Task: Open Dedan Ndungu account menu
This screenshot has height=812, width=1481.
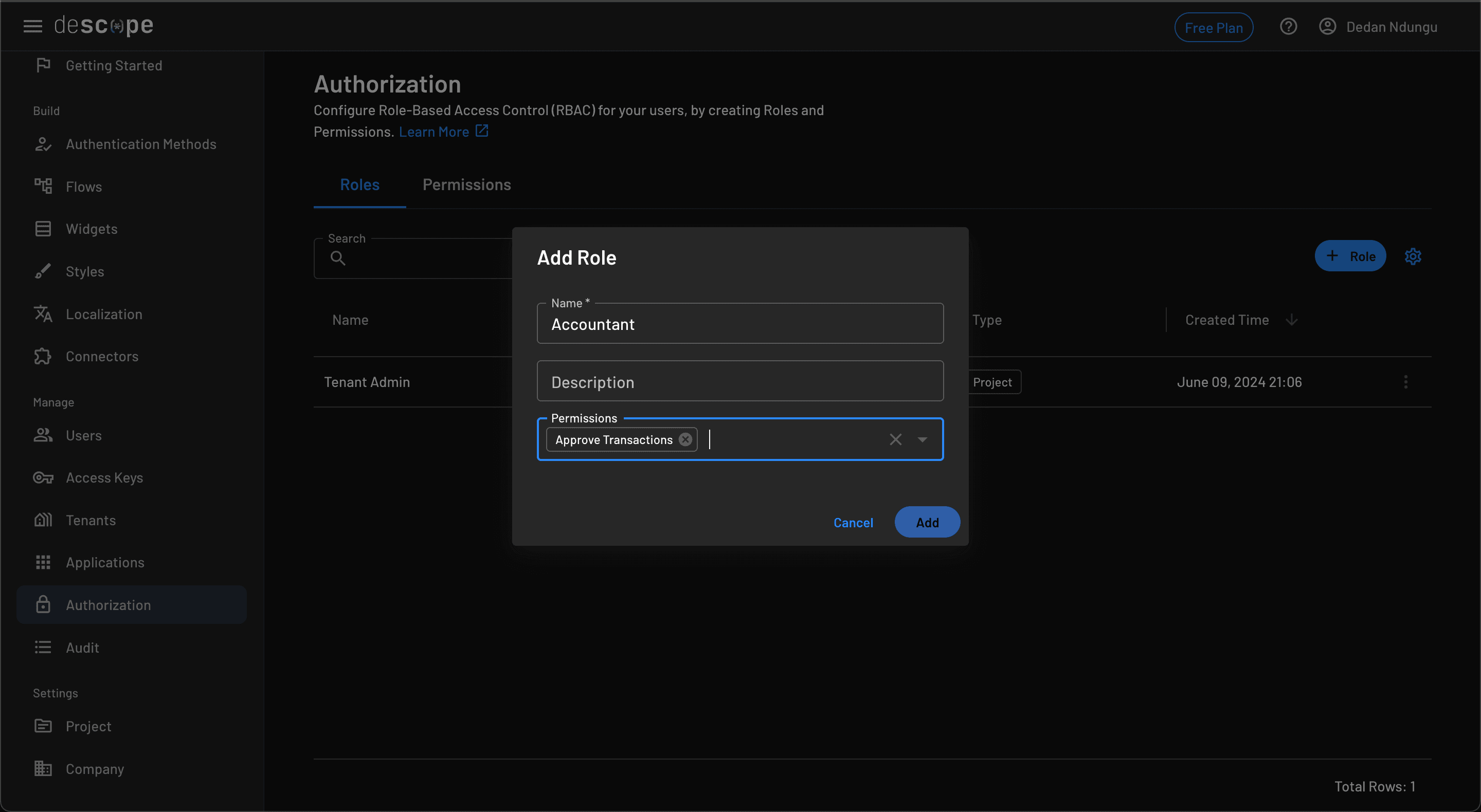Action: click(1378, 27)
